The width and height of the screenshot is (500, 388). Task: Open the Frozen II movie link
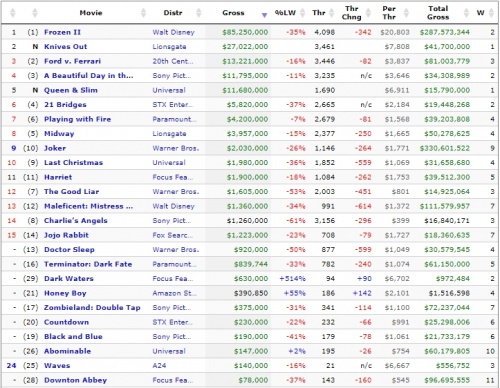point(62,32)
